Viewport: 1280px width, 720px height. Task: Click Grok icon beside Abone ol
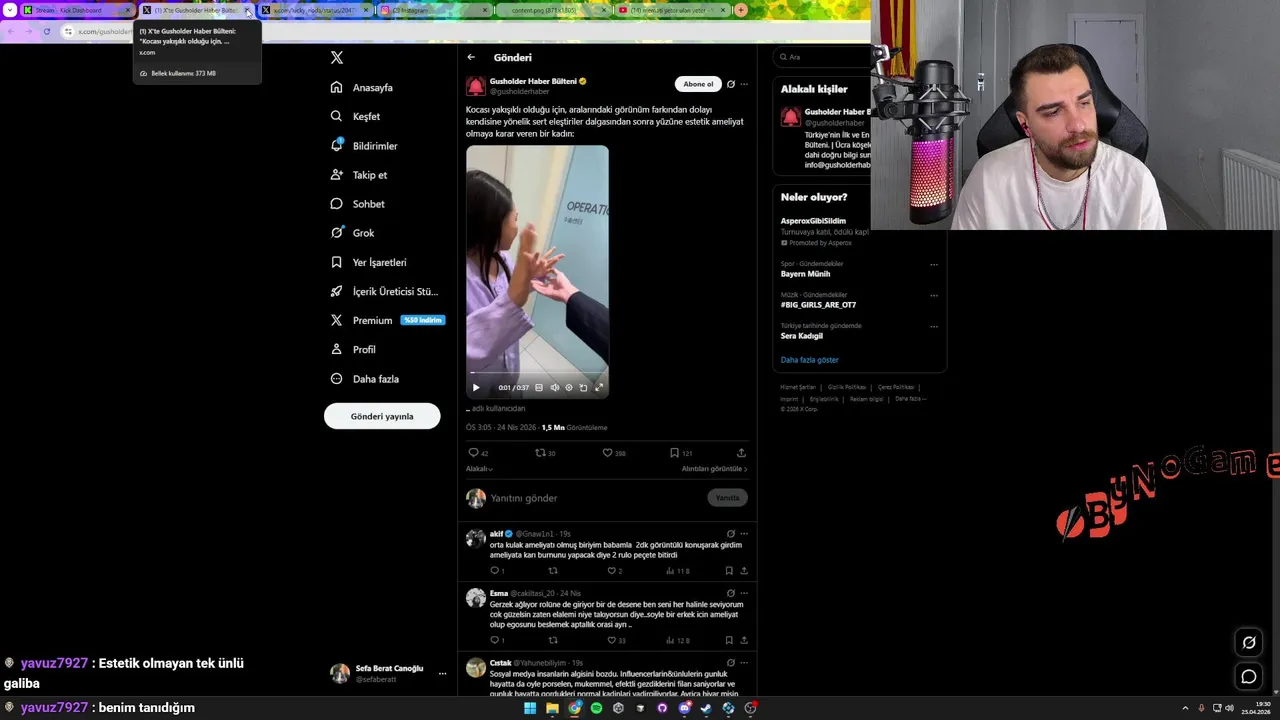[x=731, y=84]
